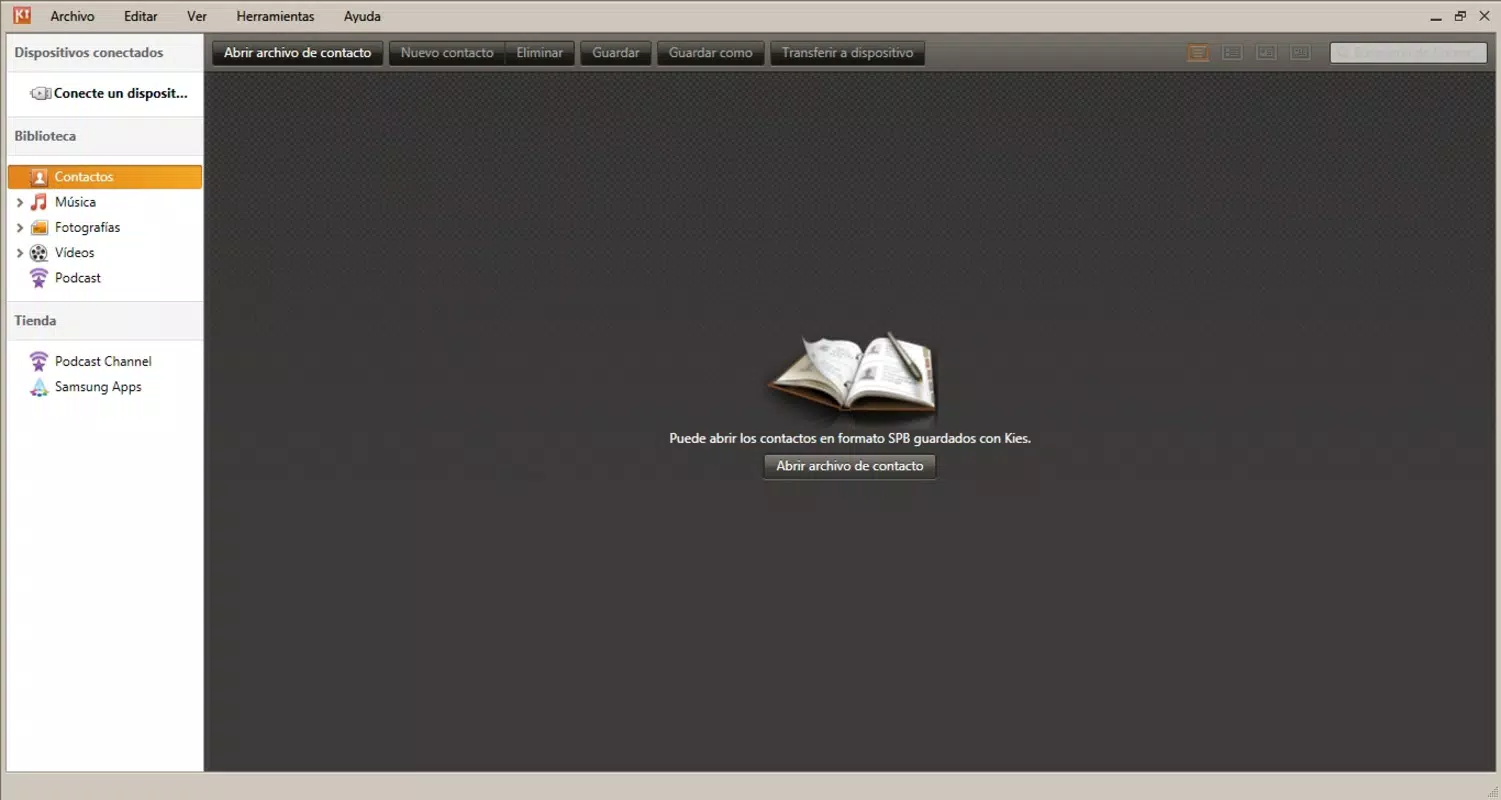Expand the Fotografías tree node

point(20,227)
